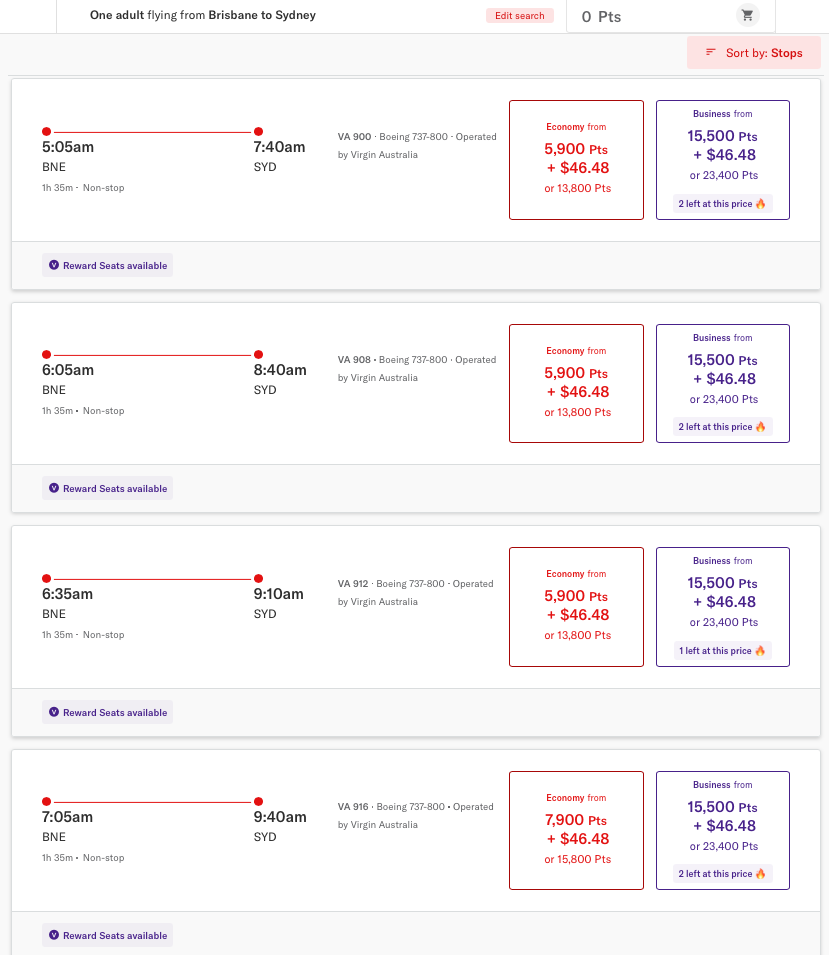Screen dimensions: 829x955
Task: Select Economy fare for VA 912
Action: (576, 606)
